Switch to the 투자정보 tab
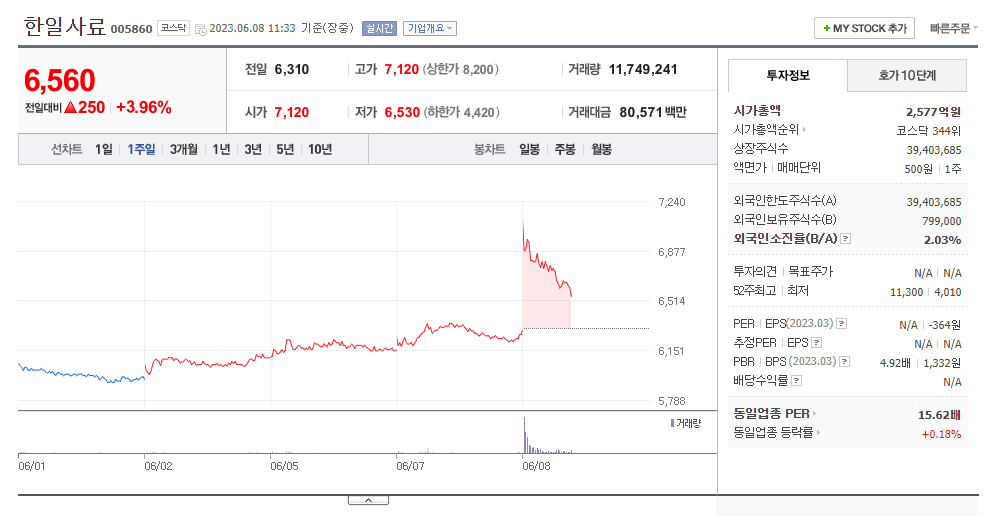This screenshot has height=516, width=988. [788, 76]
